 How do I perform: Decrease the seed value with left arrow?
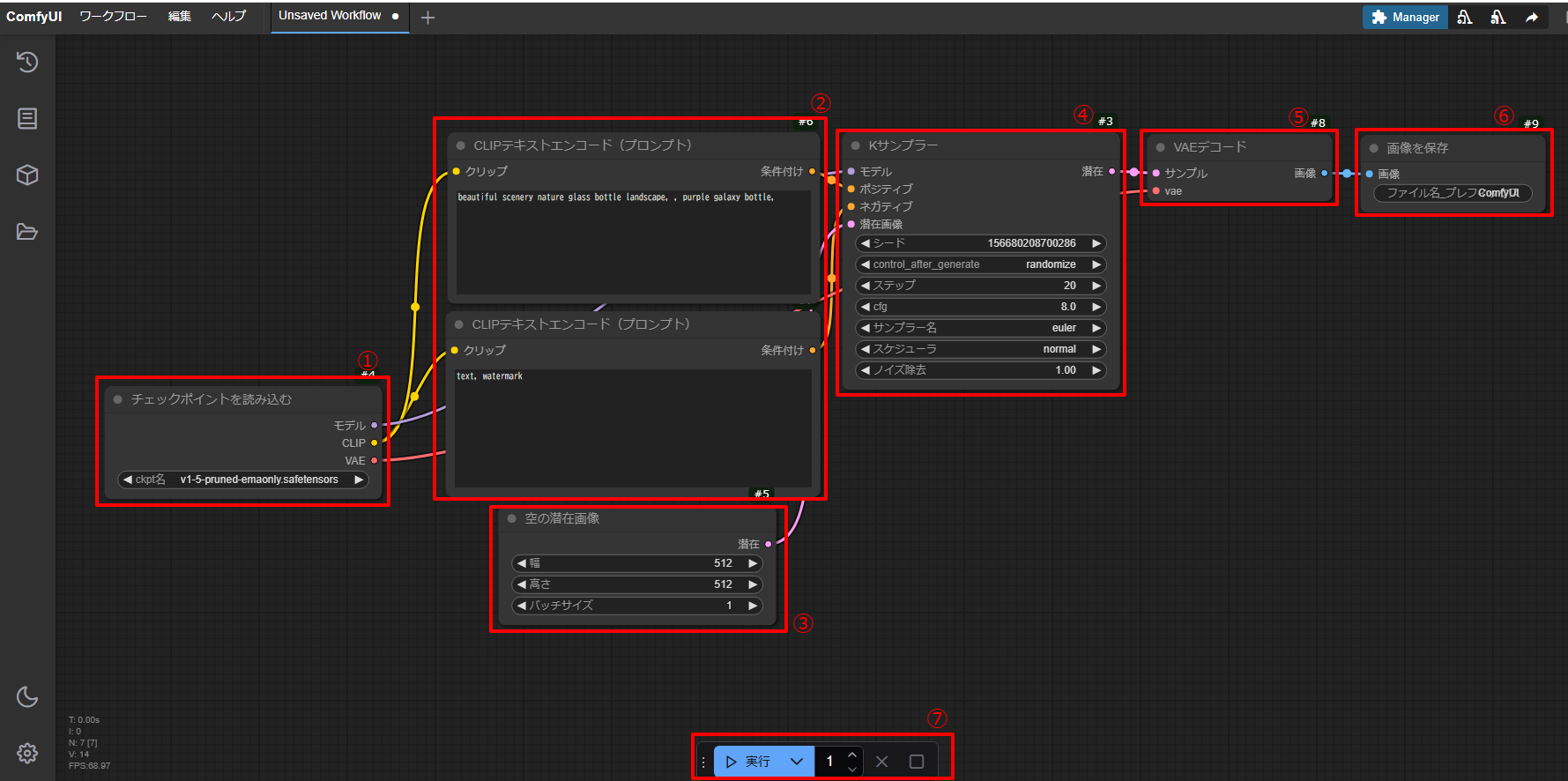866,243
